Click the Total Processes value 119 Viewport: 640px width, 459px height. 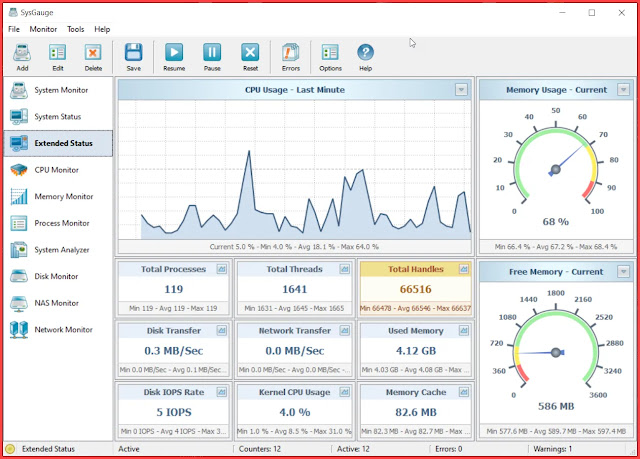173,289
